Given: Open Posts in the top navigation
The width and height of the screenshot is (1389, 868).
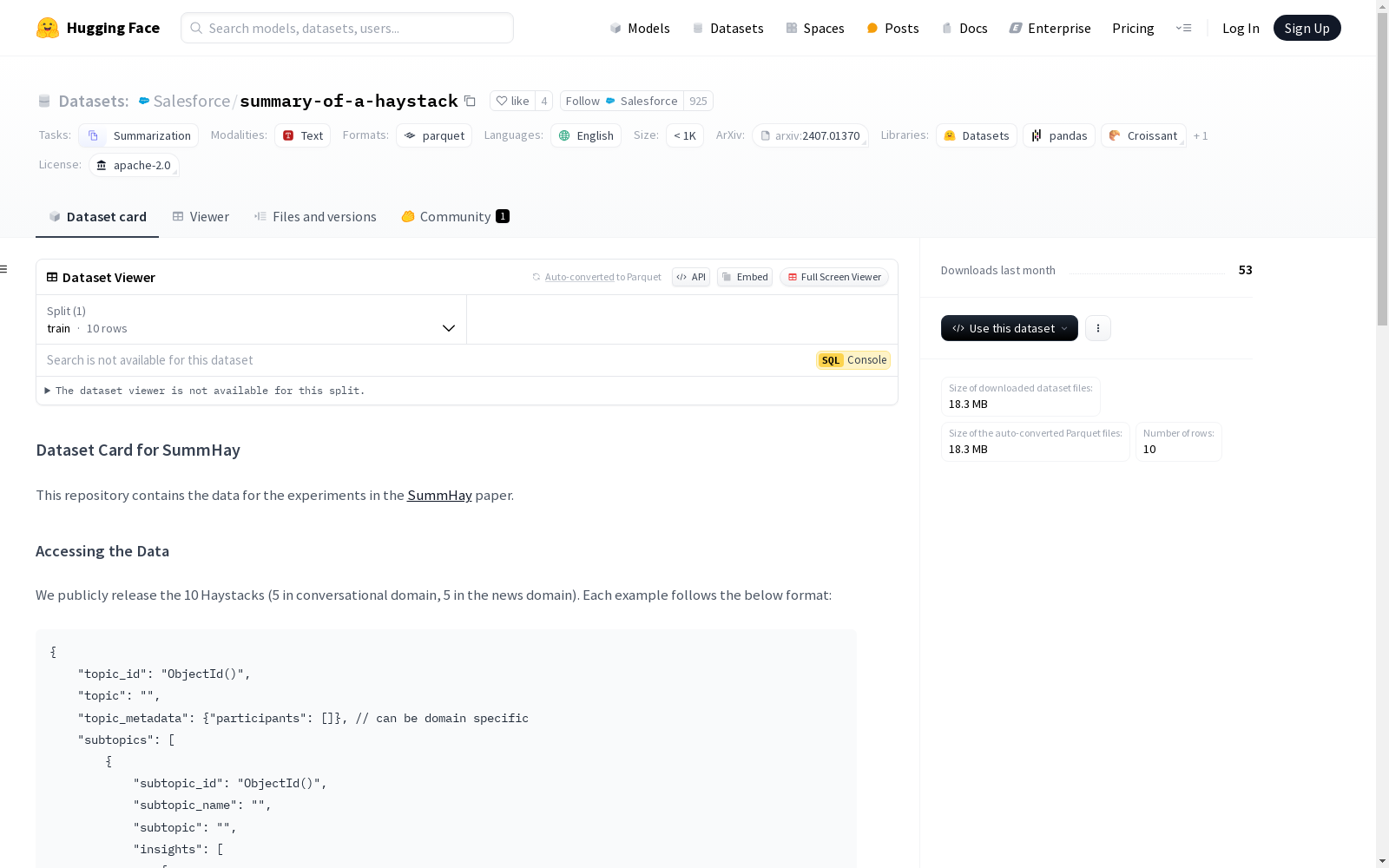Looking at the screenshot, I should [892, 28].
